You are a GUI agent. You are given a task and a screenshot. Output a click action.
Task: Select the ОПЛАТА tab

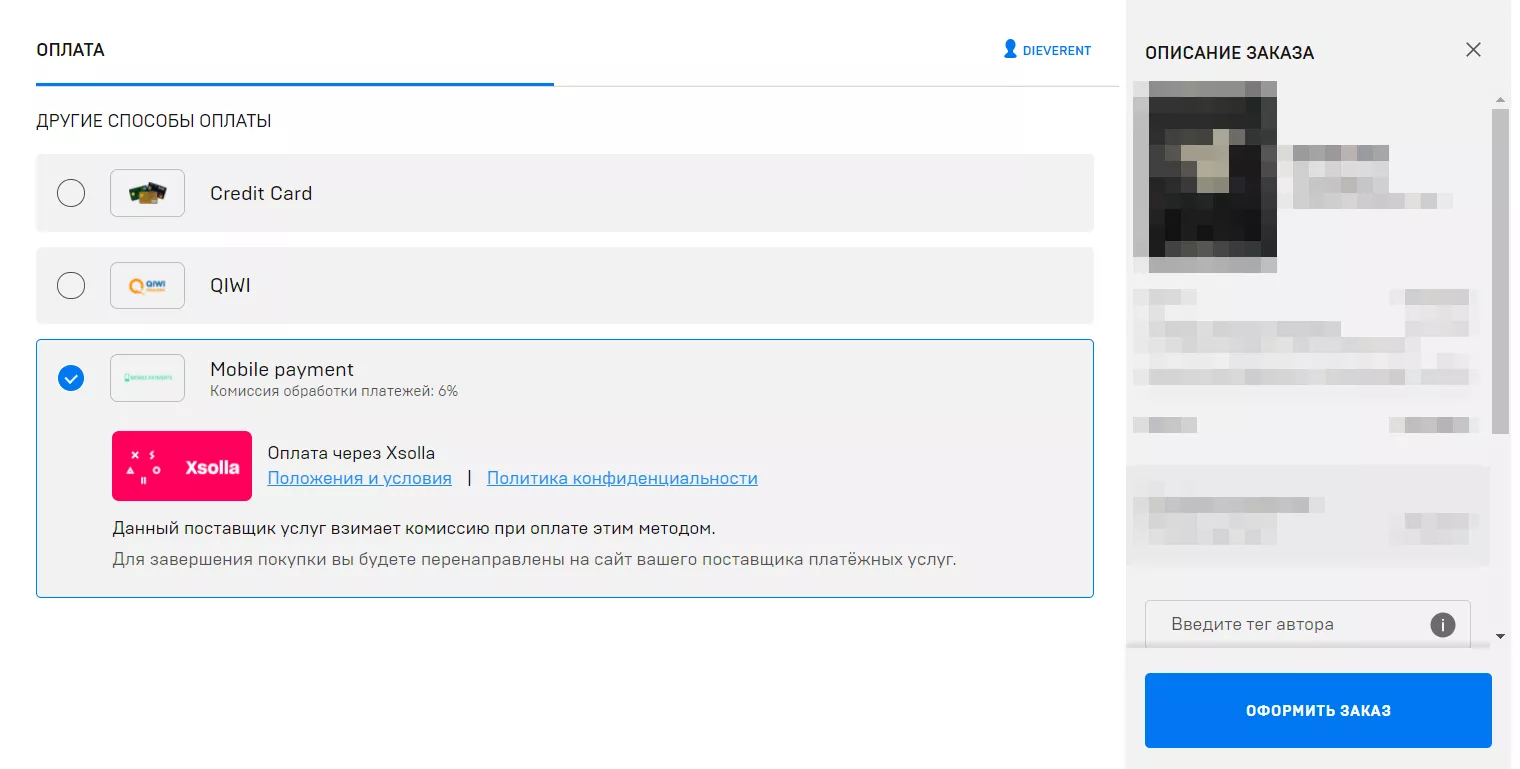[70, 50]
